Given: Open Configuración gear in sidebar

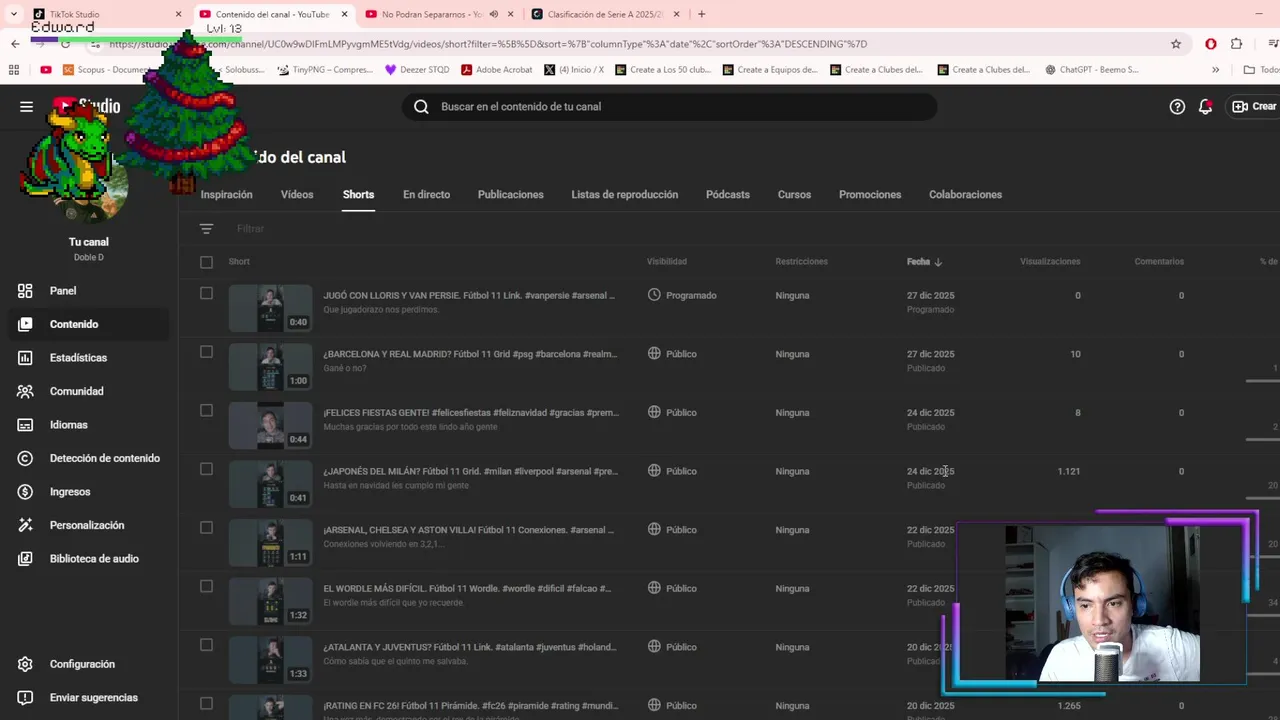Looking at the screenshot, I should coord(26,664).
